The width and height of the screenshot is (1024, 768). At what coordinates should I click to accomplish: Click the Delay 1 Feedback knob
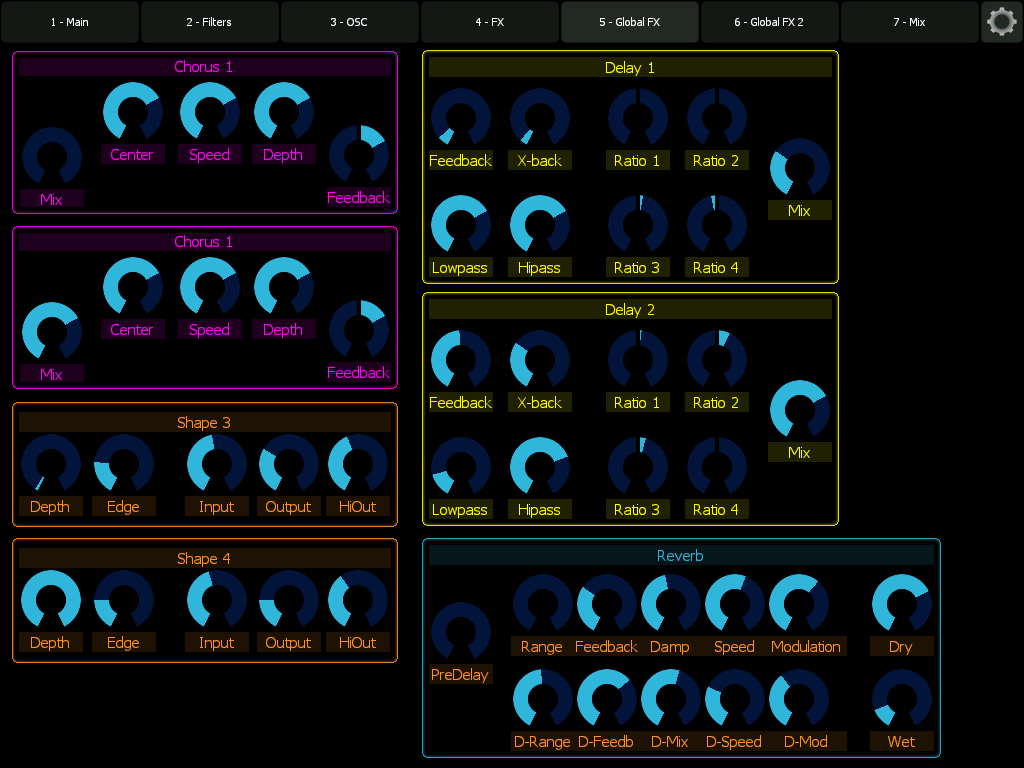pyautogui.click(x=461, y=118)
